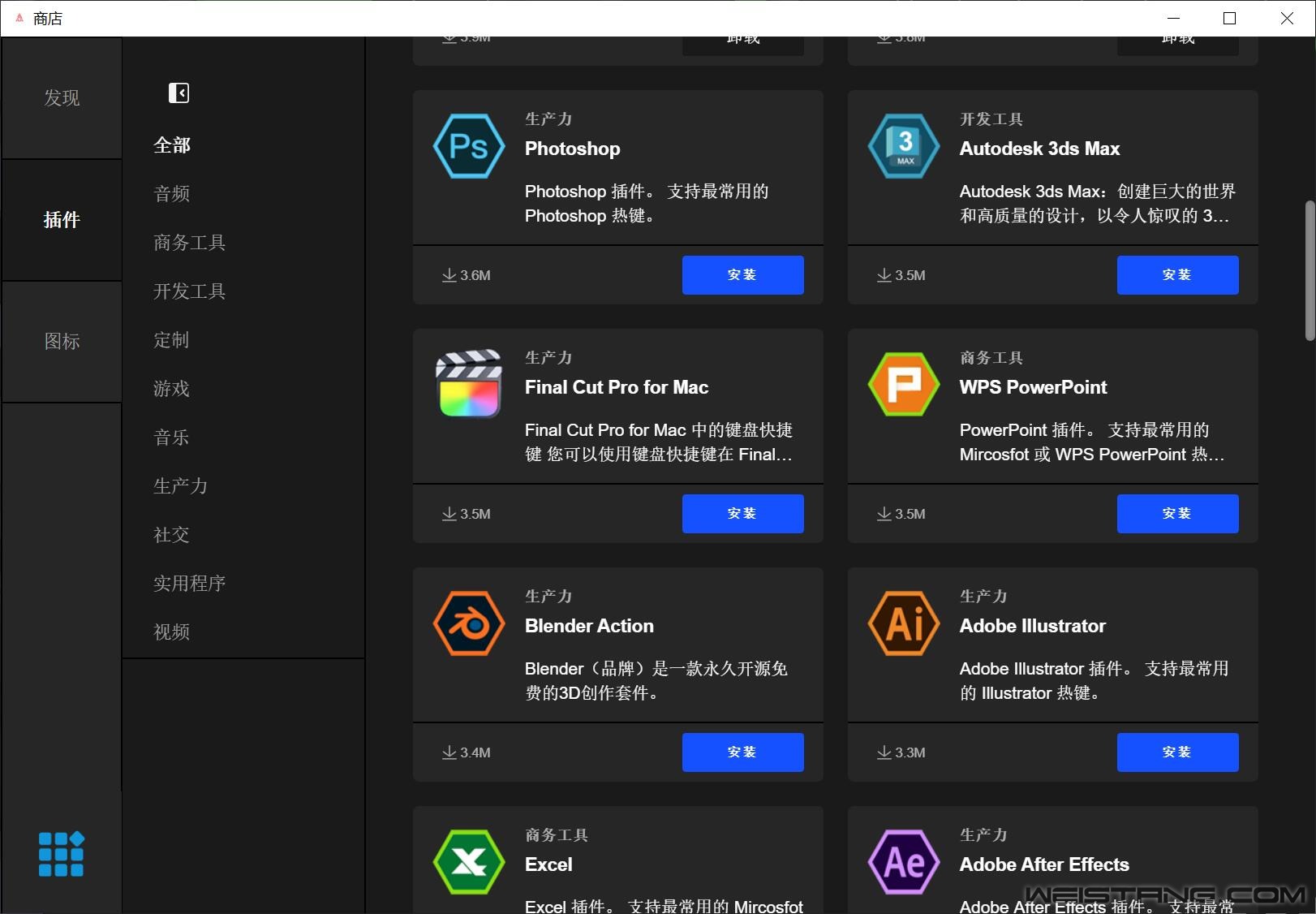The width and height of the screenshot is (1316, 914).
Task: Click the Adobe Illustrator Ai icon
Action: (904, 623)
